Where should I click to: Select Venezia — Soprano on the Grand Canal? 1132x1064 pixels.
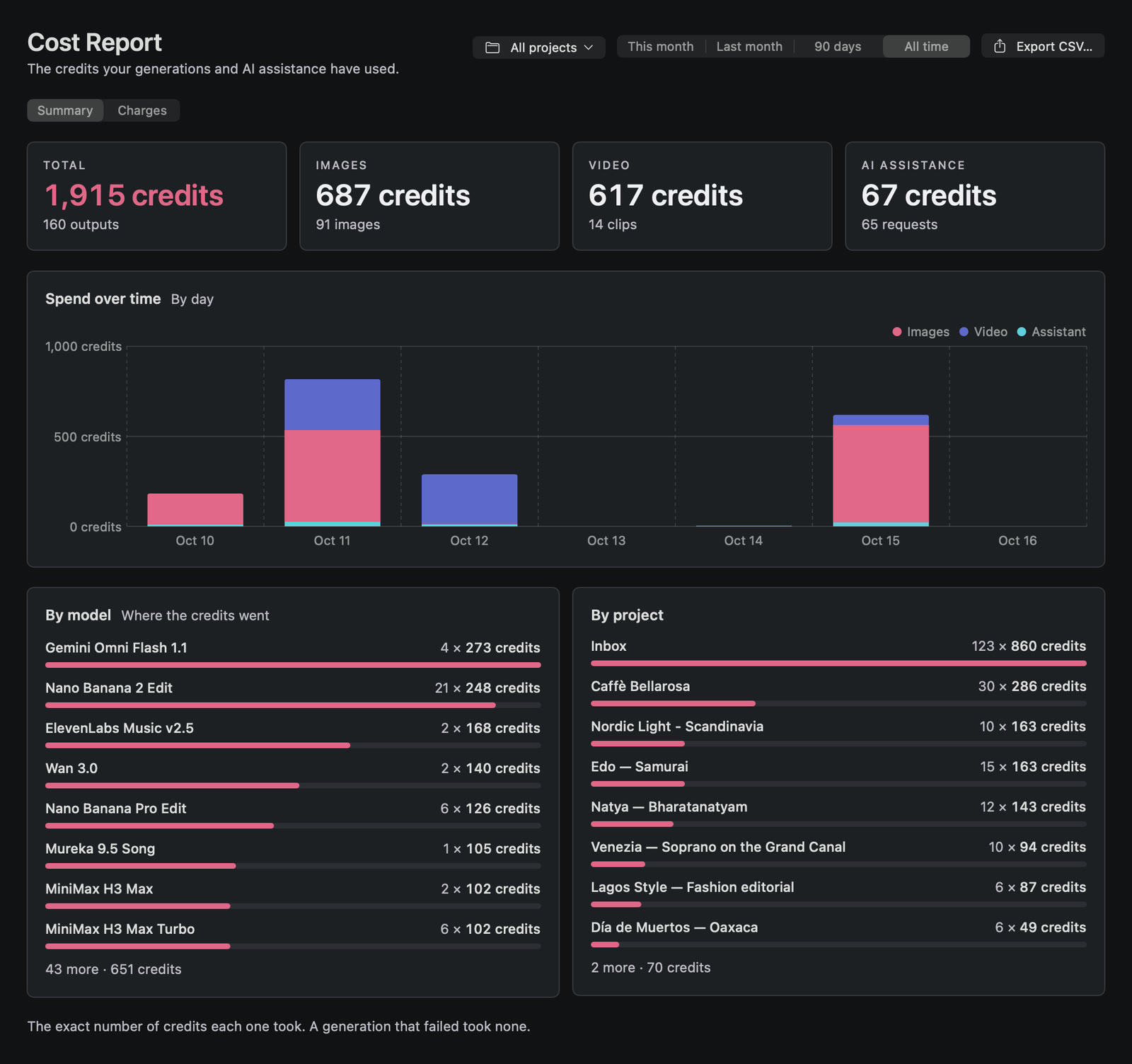838,854
